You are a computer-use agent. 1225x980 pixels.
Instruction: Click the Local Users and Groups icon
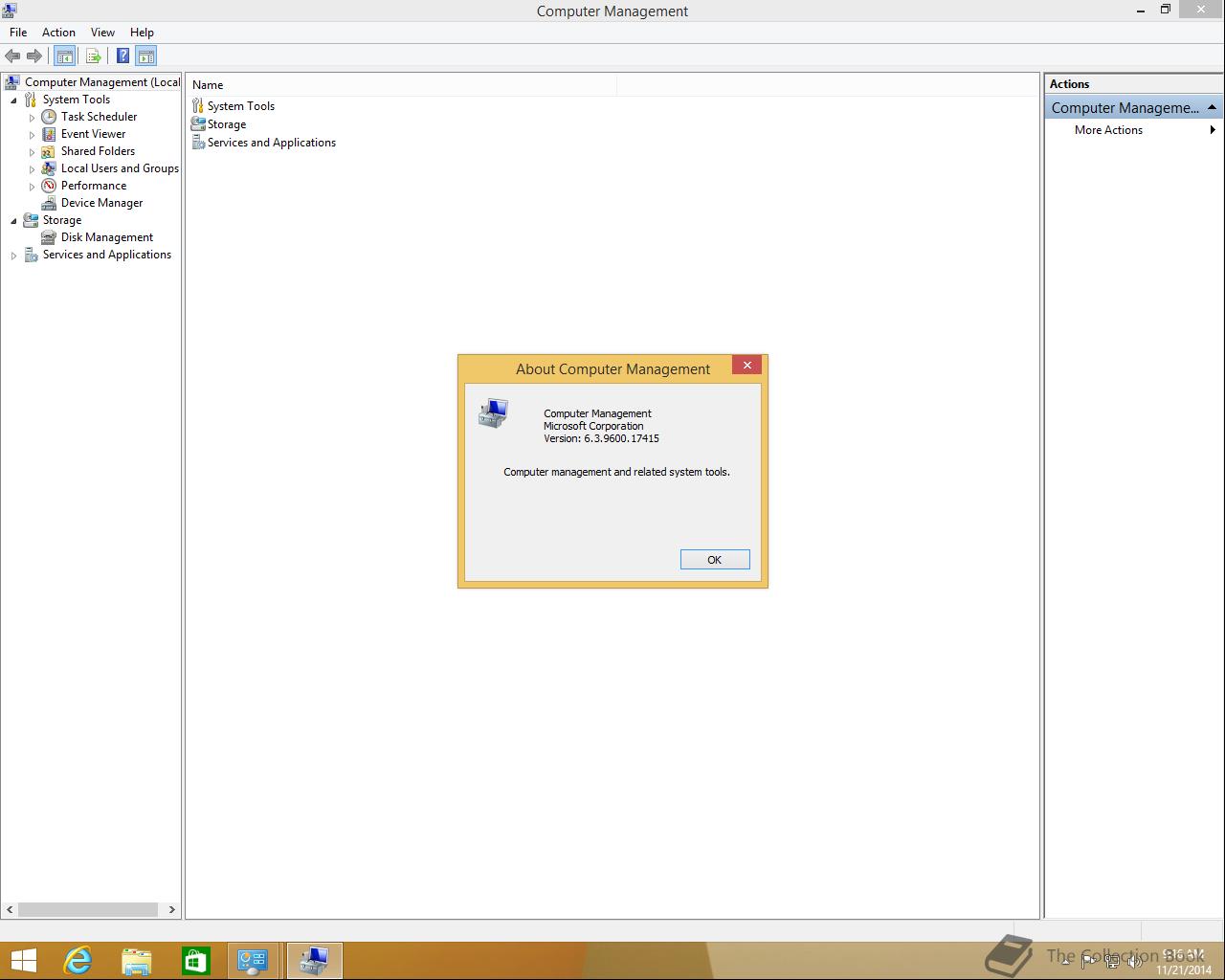click(49, 168)
